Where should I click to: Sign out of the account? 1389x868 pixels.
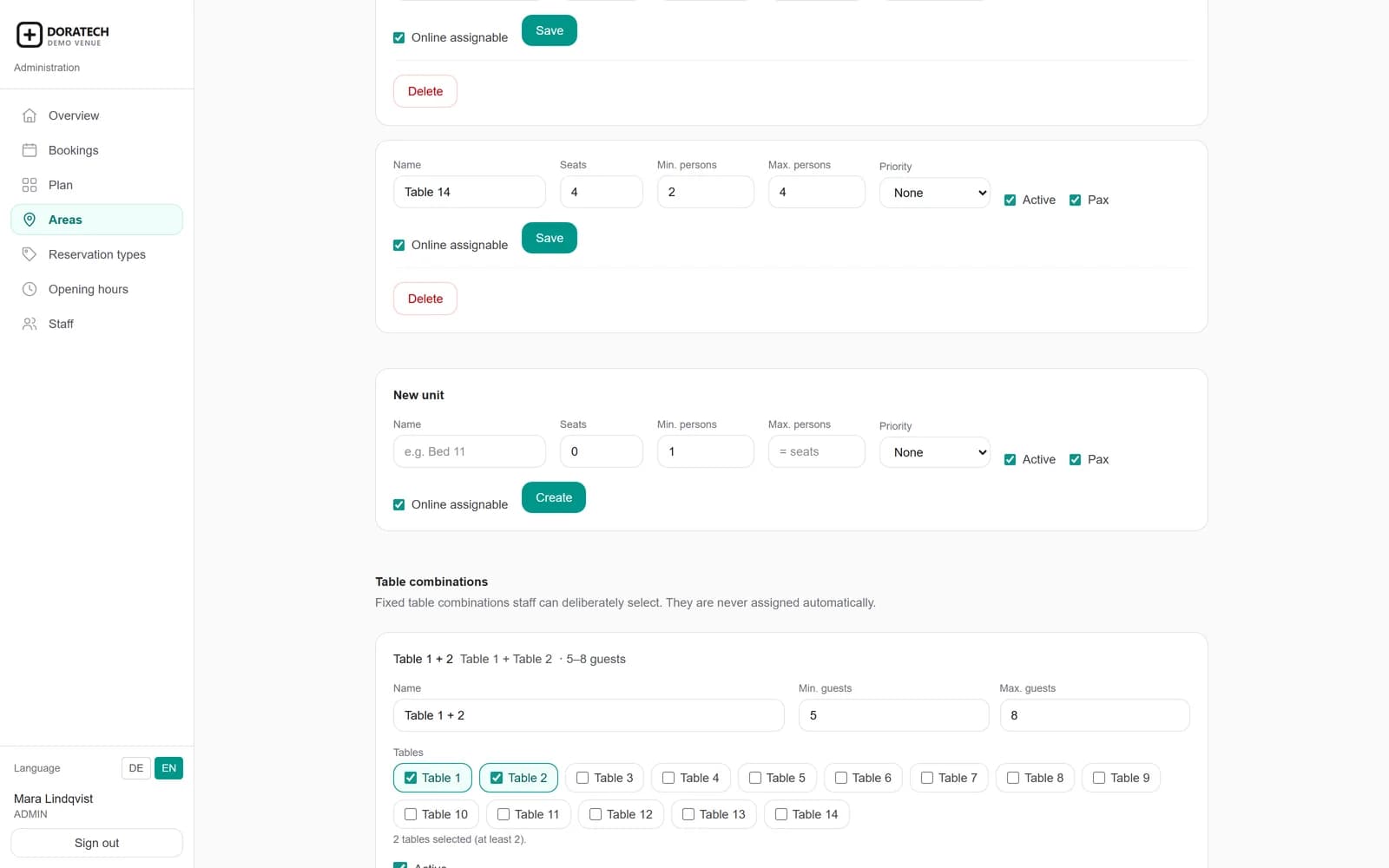pos(96,843)
